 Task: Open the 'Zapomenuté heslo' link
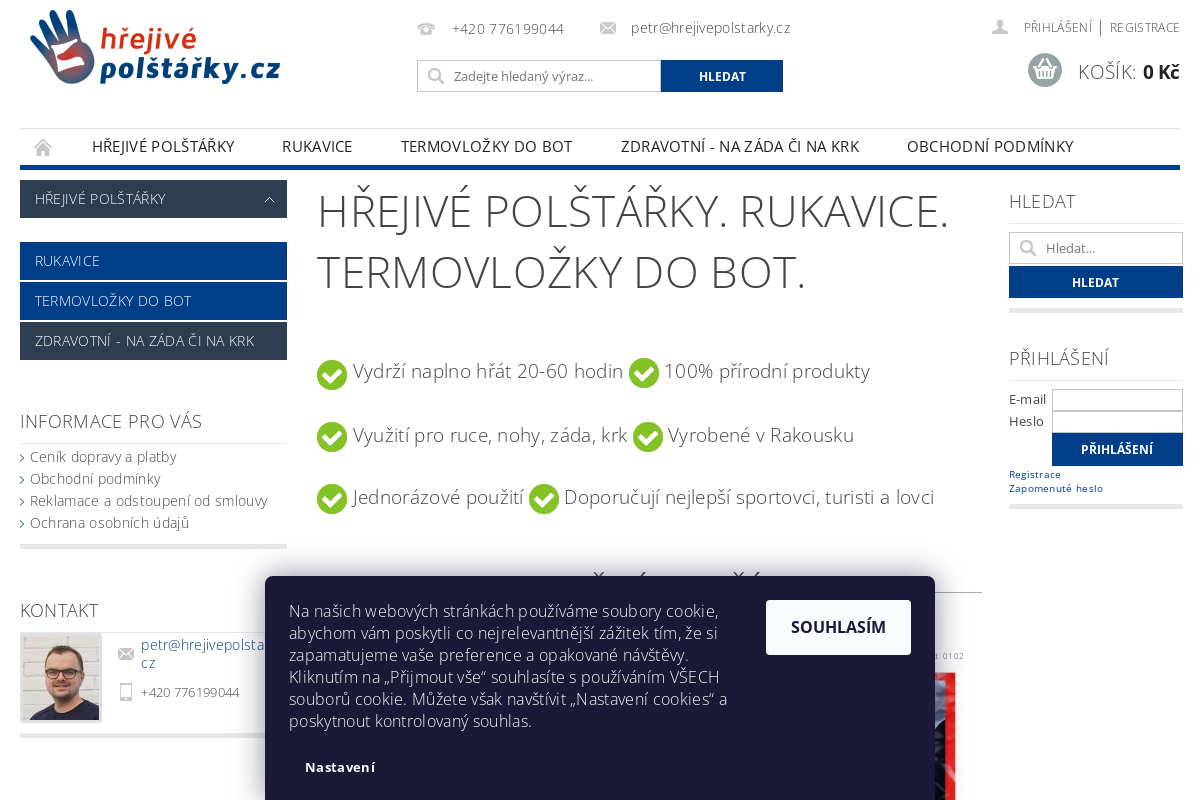[x=1056, y=488]
